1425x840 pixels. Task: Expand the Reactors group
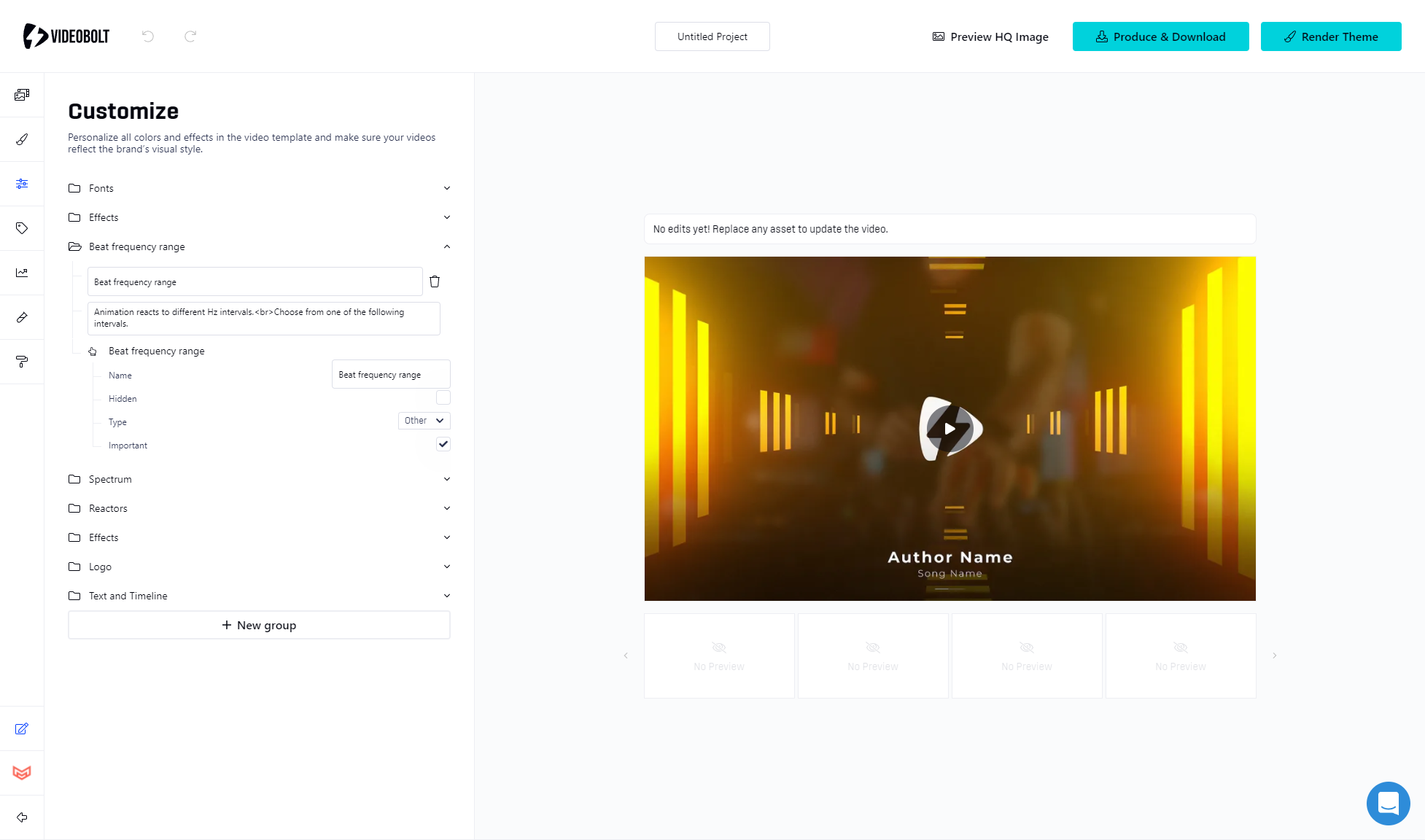coord(447,508)
